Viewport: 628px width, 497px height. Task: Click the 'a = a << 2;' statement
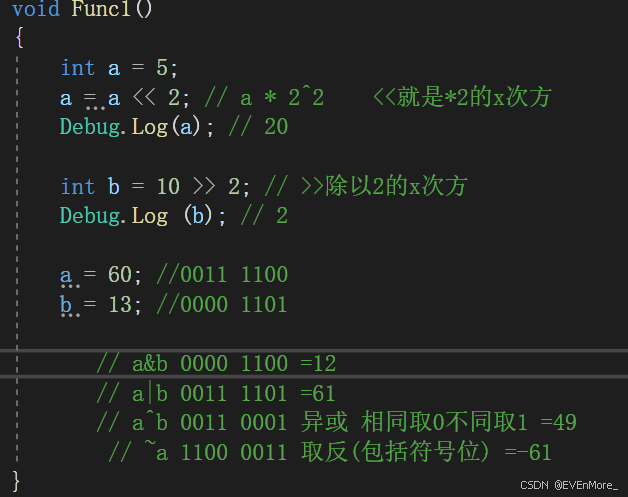[x=125, y=98]
